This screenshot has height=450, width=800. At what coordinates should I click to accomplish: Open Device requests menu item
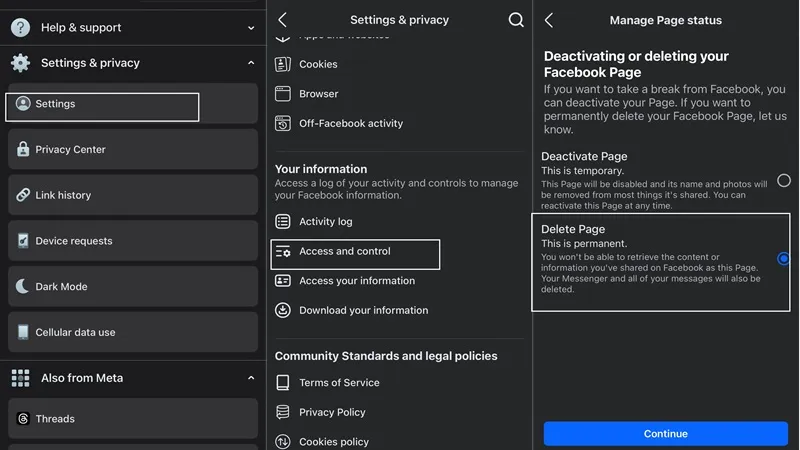pyautogui.click(x=133, y=240)
